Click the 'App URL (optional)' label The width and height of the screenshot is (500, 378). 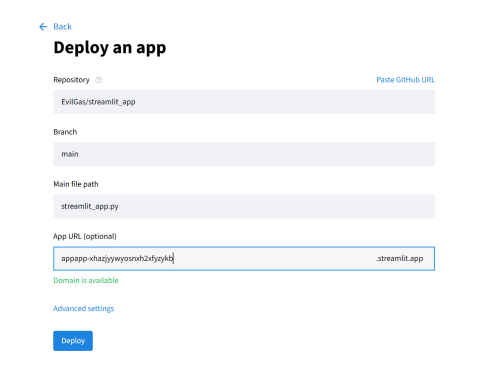tap(85, 236)
